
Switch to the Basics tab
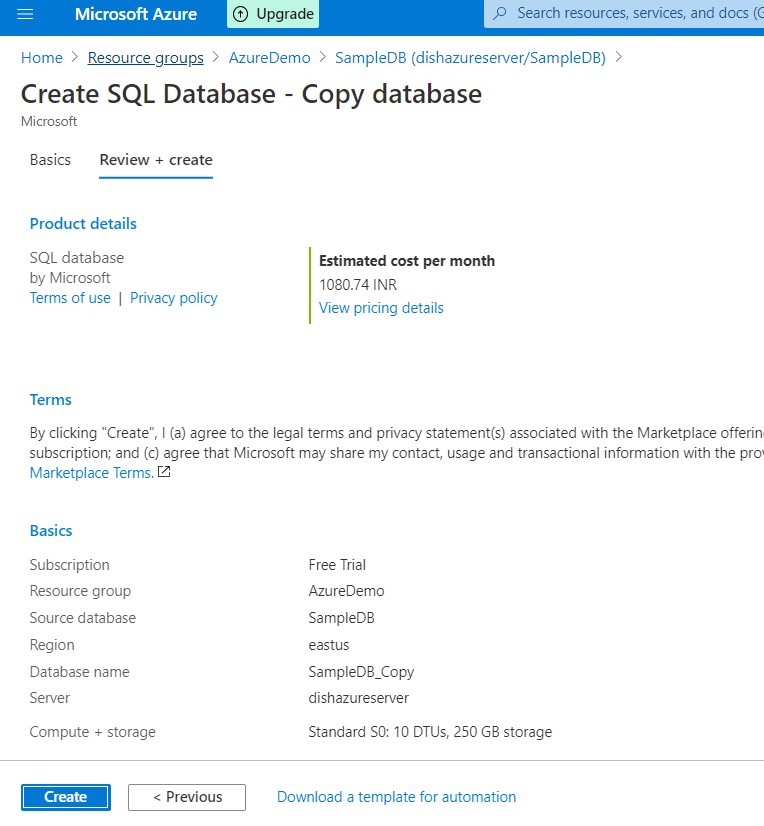click(x=50, y=160)
